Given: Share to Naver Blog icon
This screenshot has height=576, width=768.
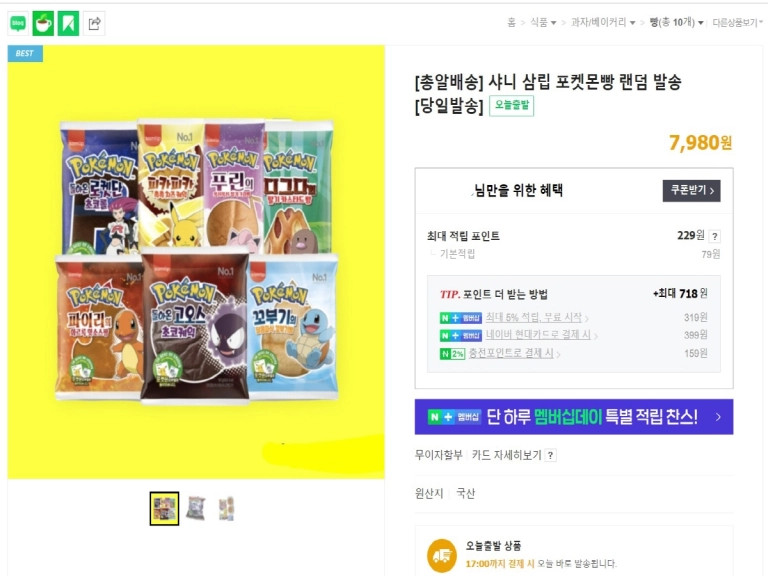Looking at the screenshot, I should 18,23.
